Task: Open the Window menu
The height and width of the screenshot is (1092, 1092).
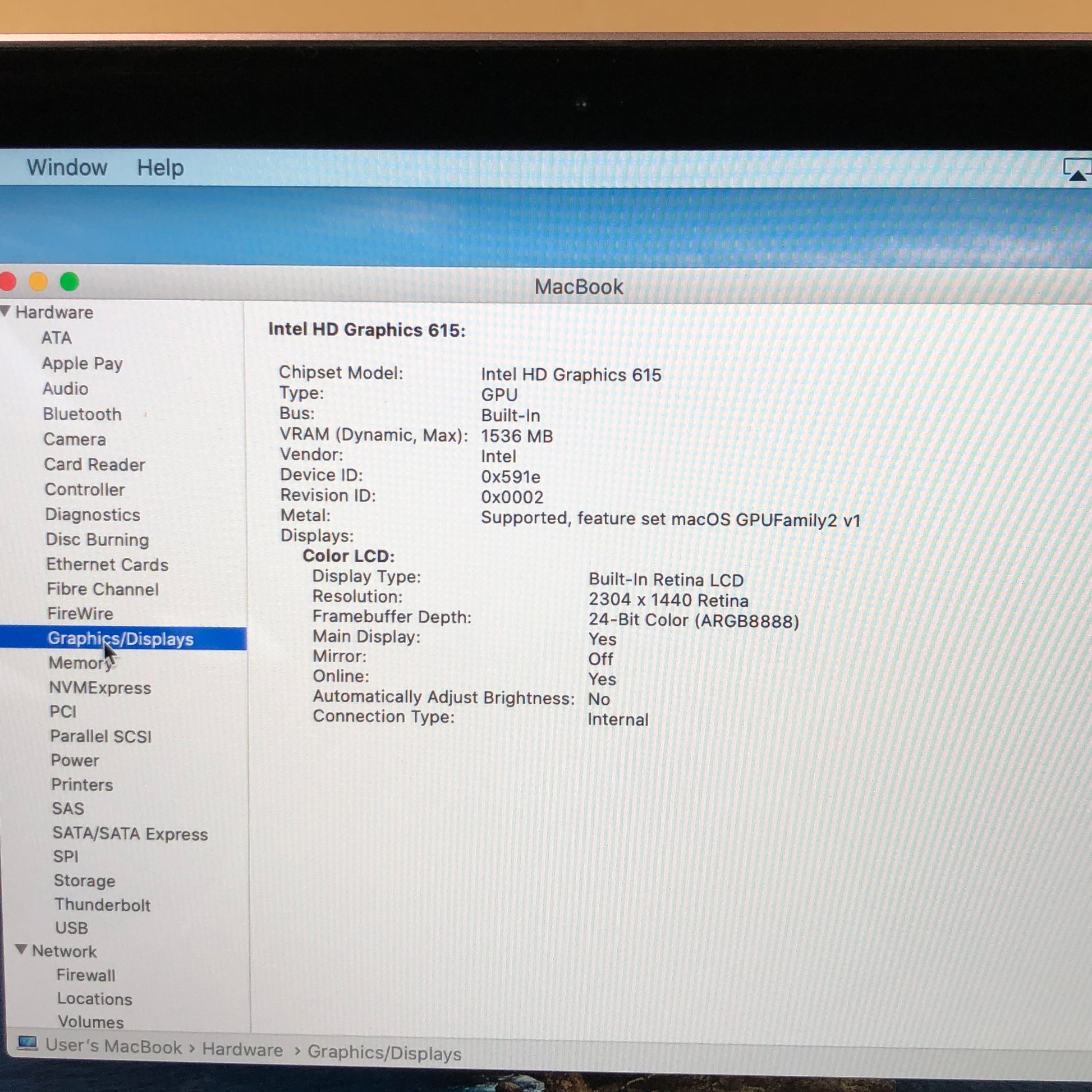Action: point(67,167)
